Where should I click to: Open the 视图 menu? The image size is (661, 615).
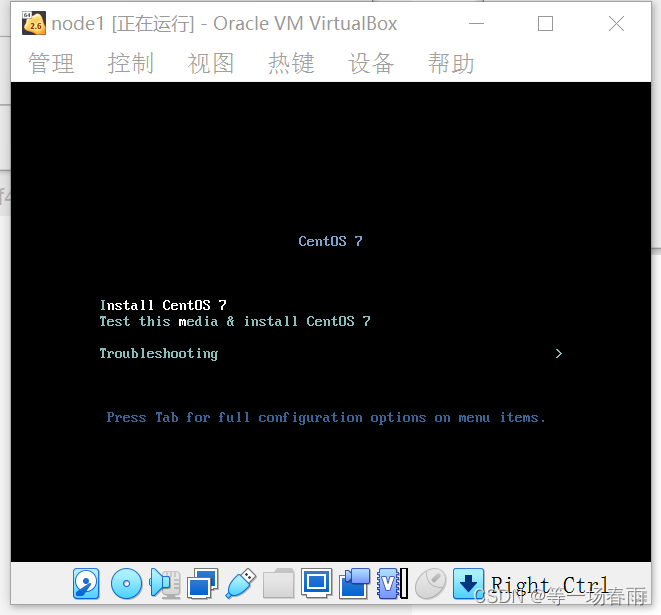[x=211, y=63]
